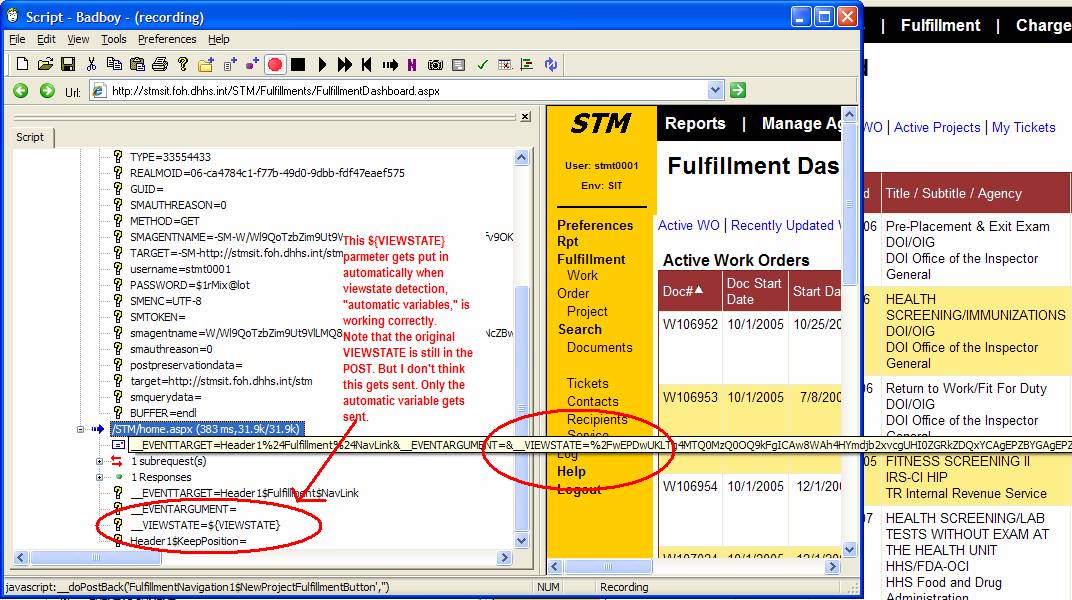The height and width of the screenshot is (600, 1072).
Task: Click the Save floppy disk icon
Action: pyautogui.click(x=68, y=65)
